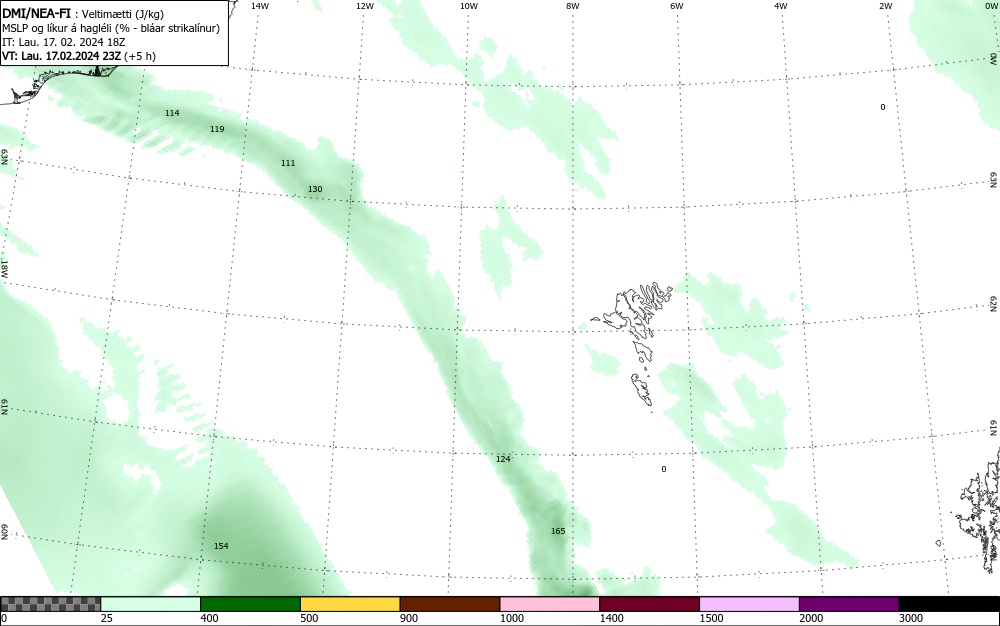Click the 63N latitude label on left edge
1000x626 pixels.
4,157
